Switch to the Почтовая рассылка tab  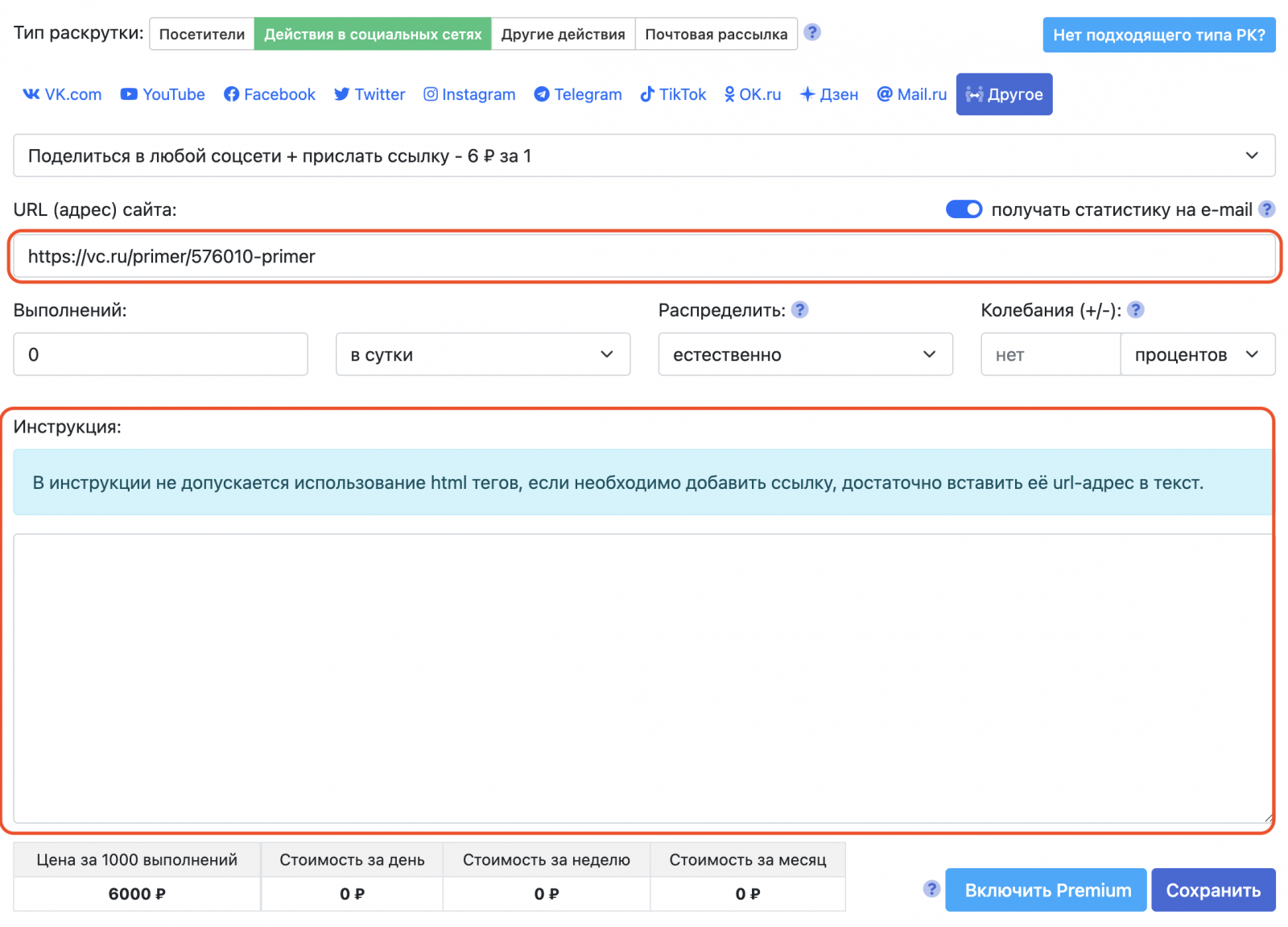[x=716, y=34]
